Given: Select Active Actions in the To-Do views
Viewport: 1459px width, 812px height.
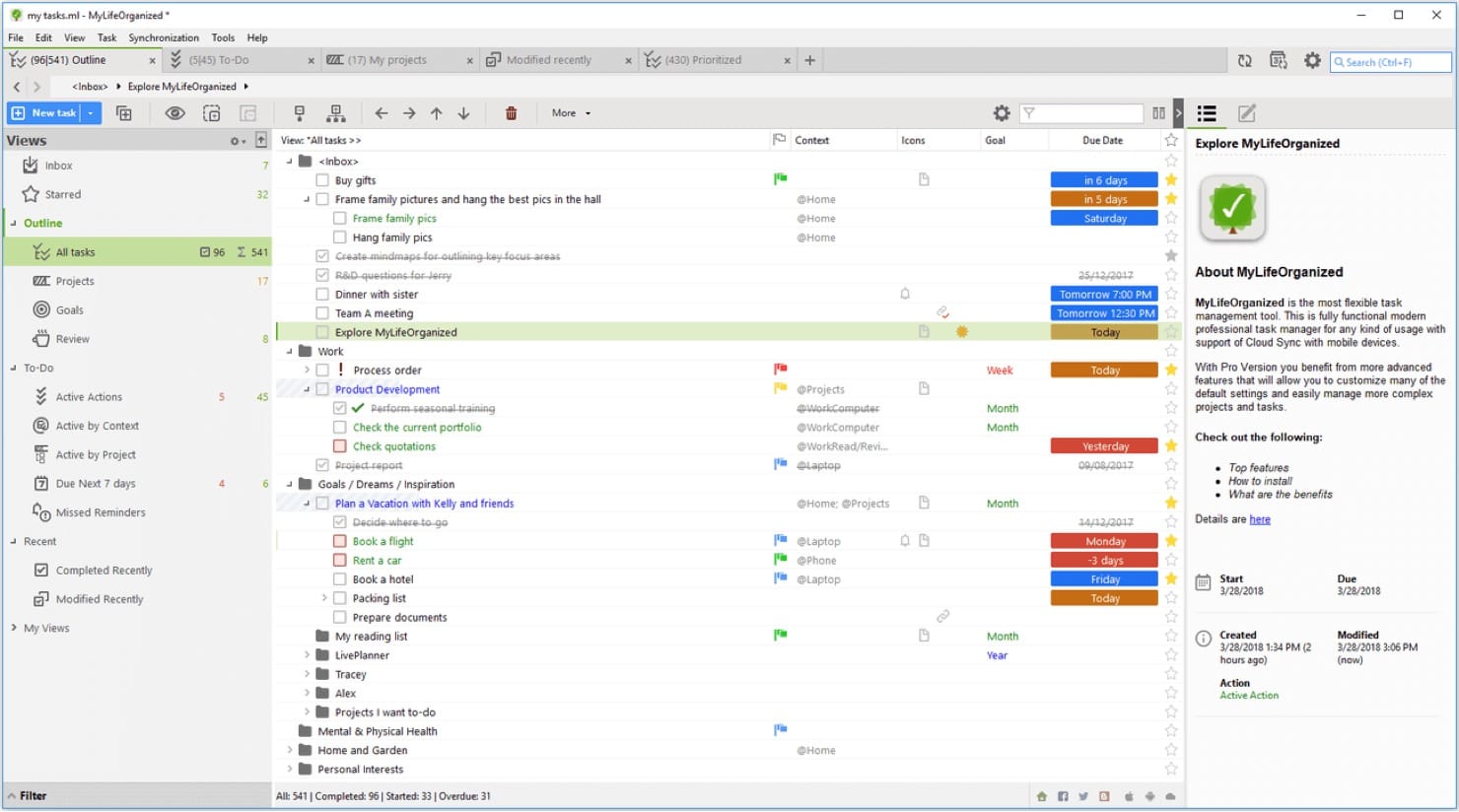Looking at the screenshot, I should [88, 396].
